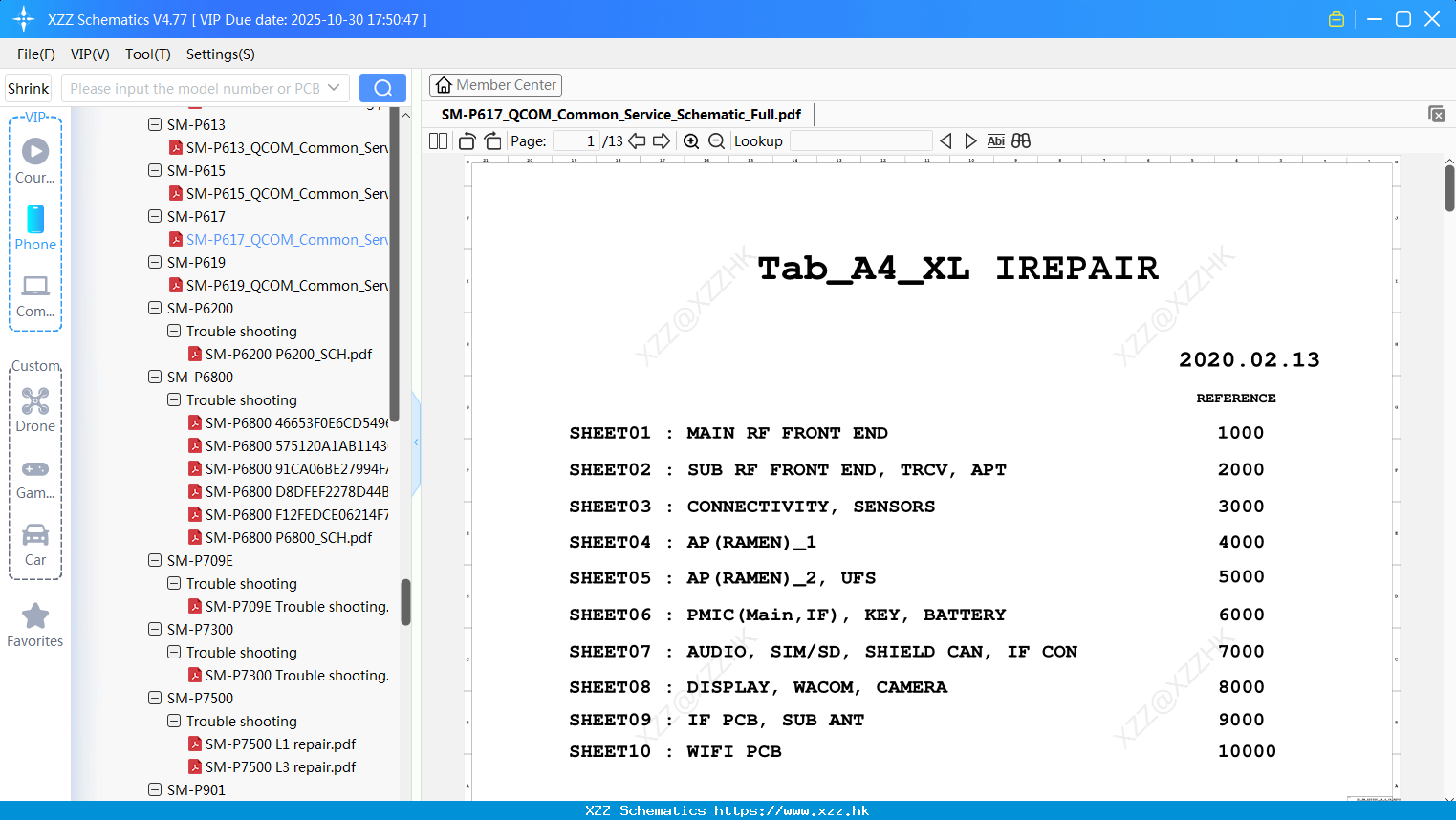Open the VIP(V) menu
The height and width of the screenshot is (820, 1456).
tap(90, 54)
